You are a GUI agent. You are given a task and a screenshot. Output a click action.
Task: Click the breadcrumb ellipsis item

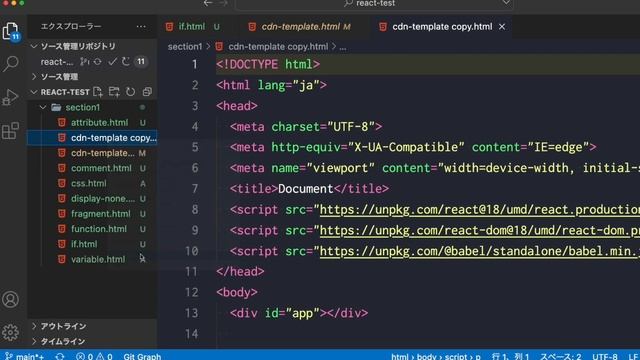point(343,47)
